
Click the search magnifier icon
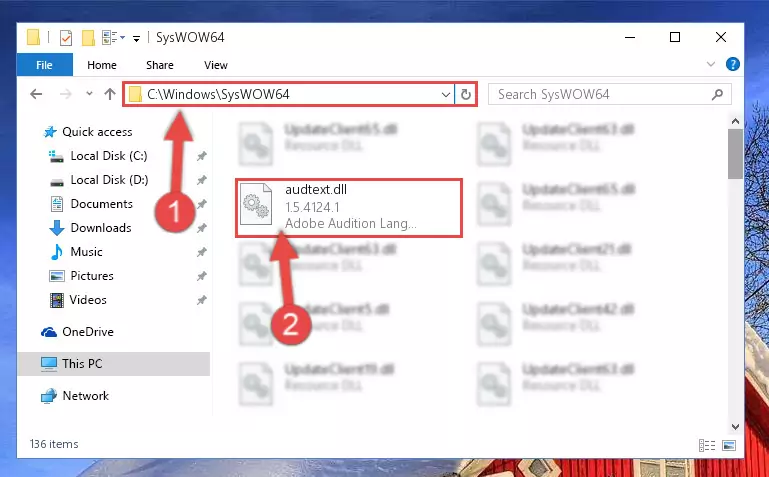pyautogui.click(x=718, y=94)
